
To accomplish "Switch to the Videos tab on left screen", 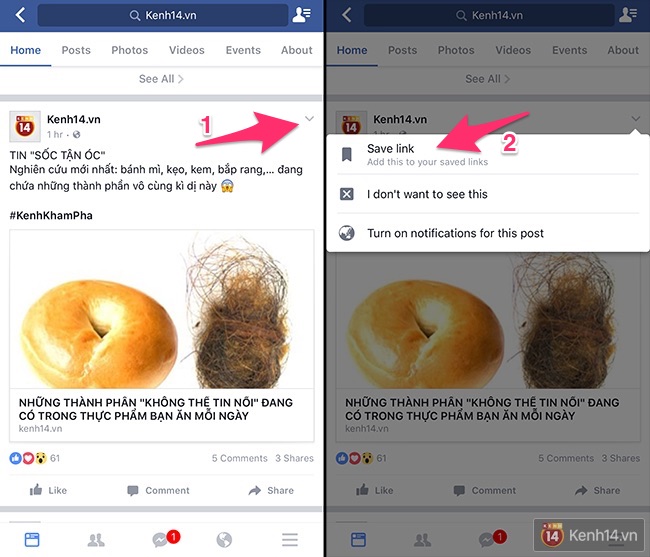I will click(187, 50).
